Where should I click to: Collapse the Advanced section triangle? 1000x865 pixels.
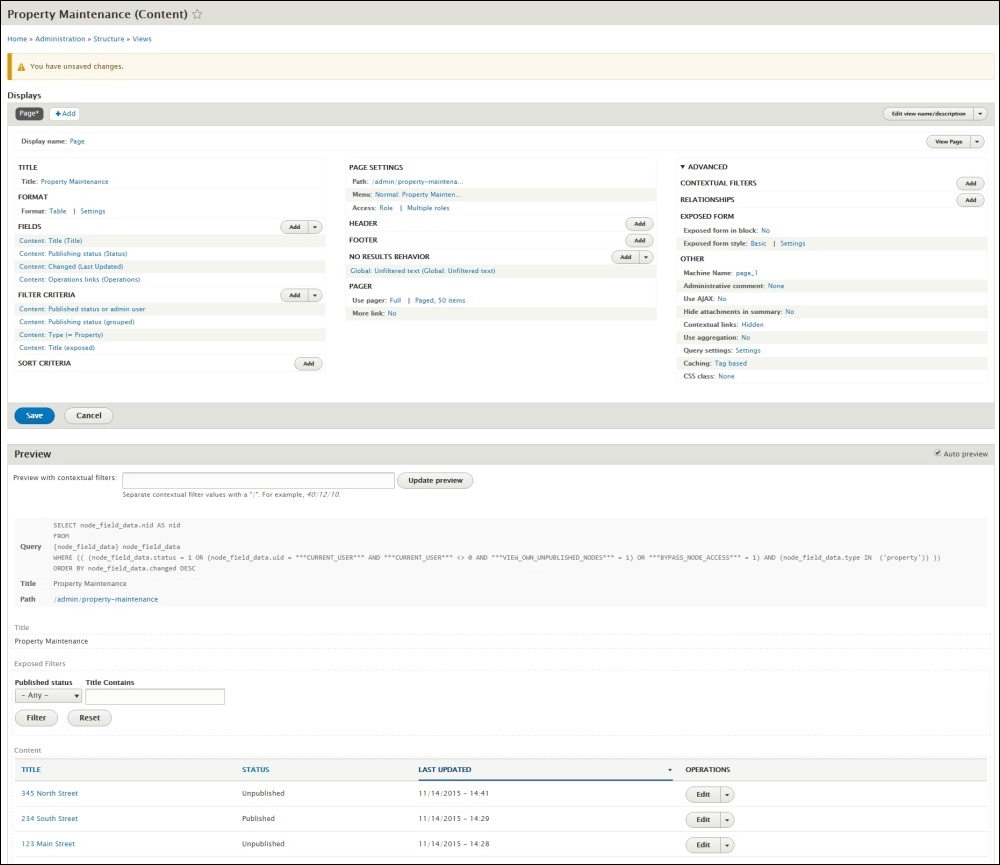click(682, 167)
